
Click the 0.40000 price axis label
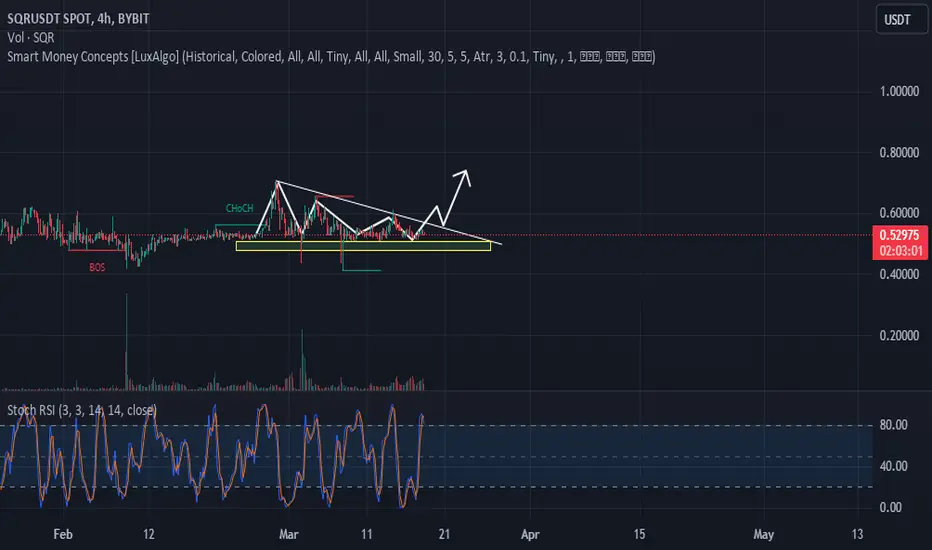[899, 274]
